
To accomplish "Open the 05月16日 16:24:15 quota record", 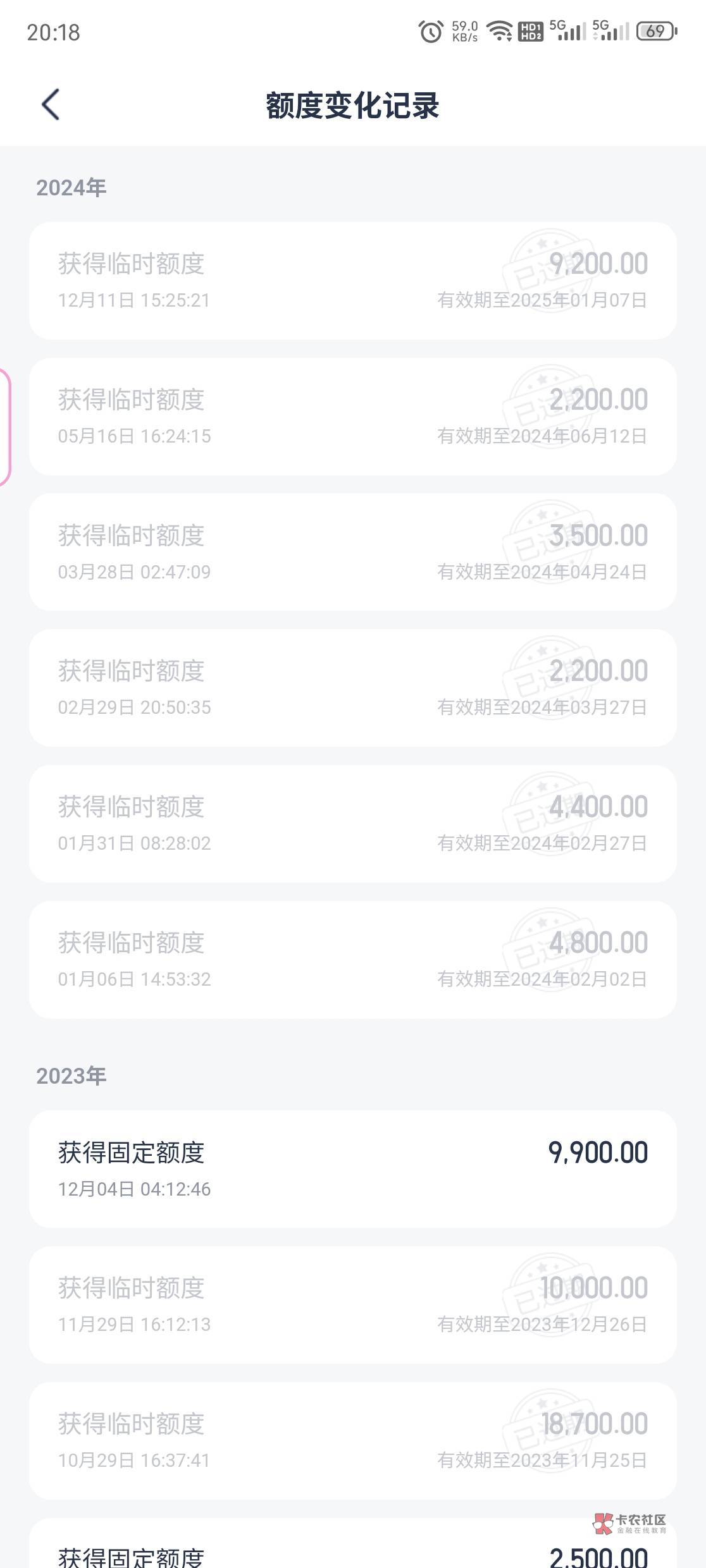I will pyautogui.click(x=353, y=417).
